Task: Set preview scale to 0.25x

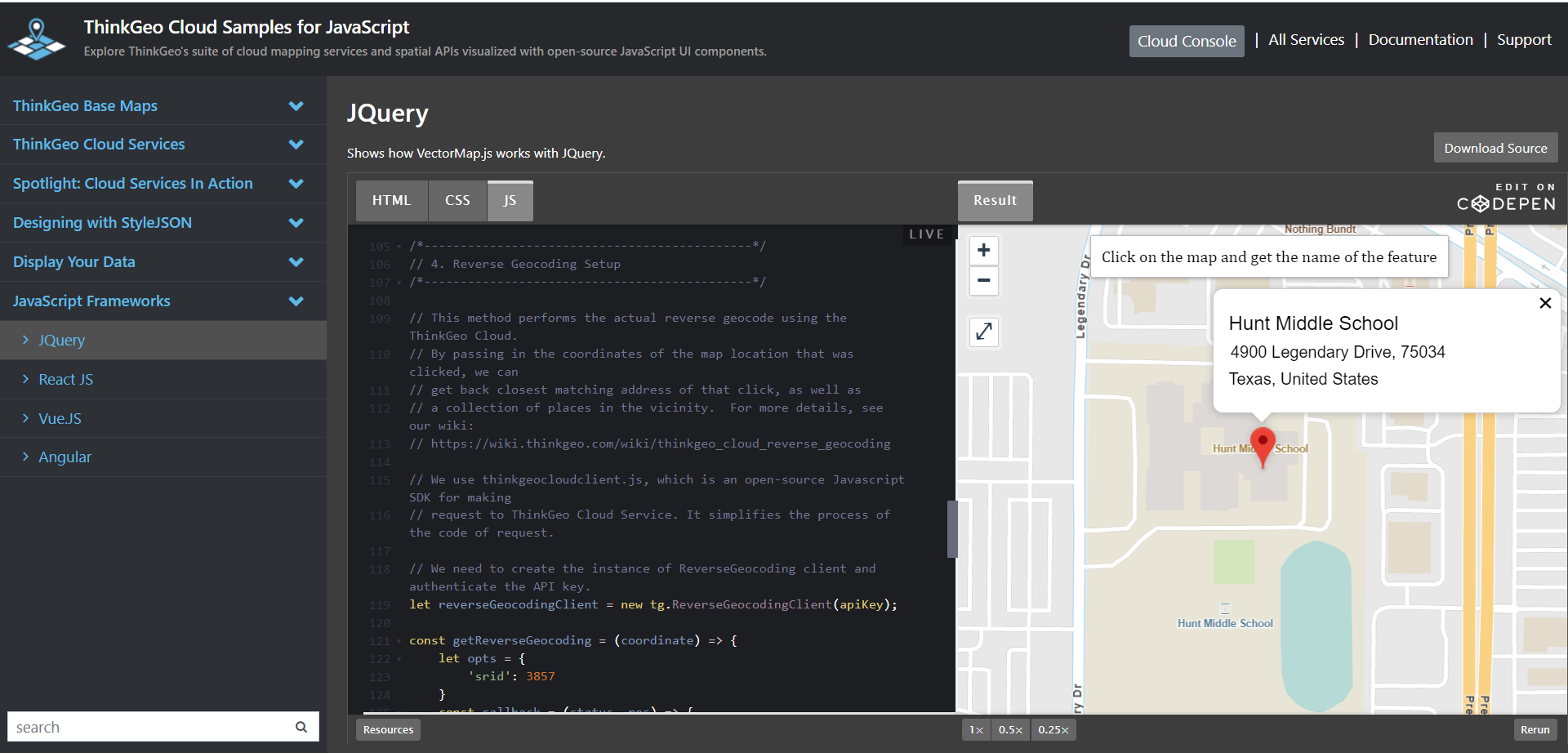Action: pos(1053,729)
